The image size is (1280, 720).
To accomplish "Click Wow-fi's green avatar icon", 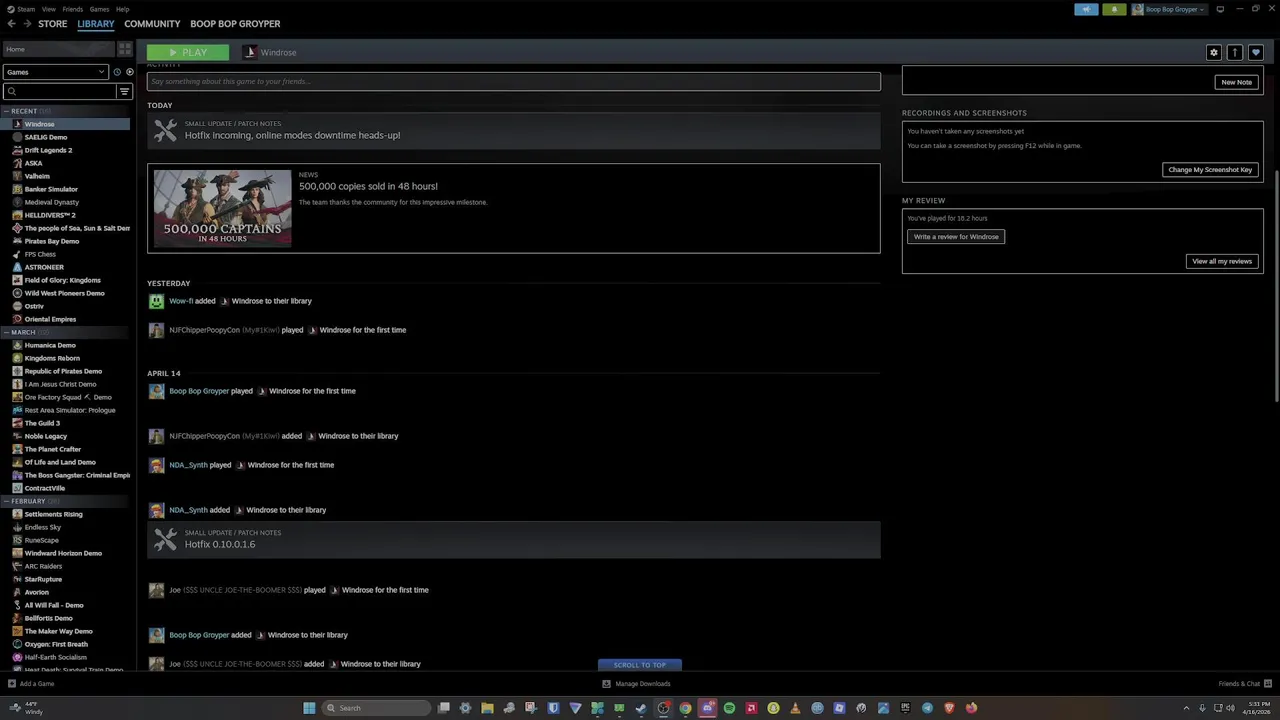I will (x=156, y=301).
